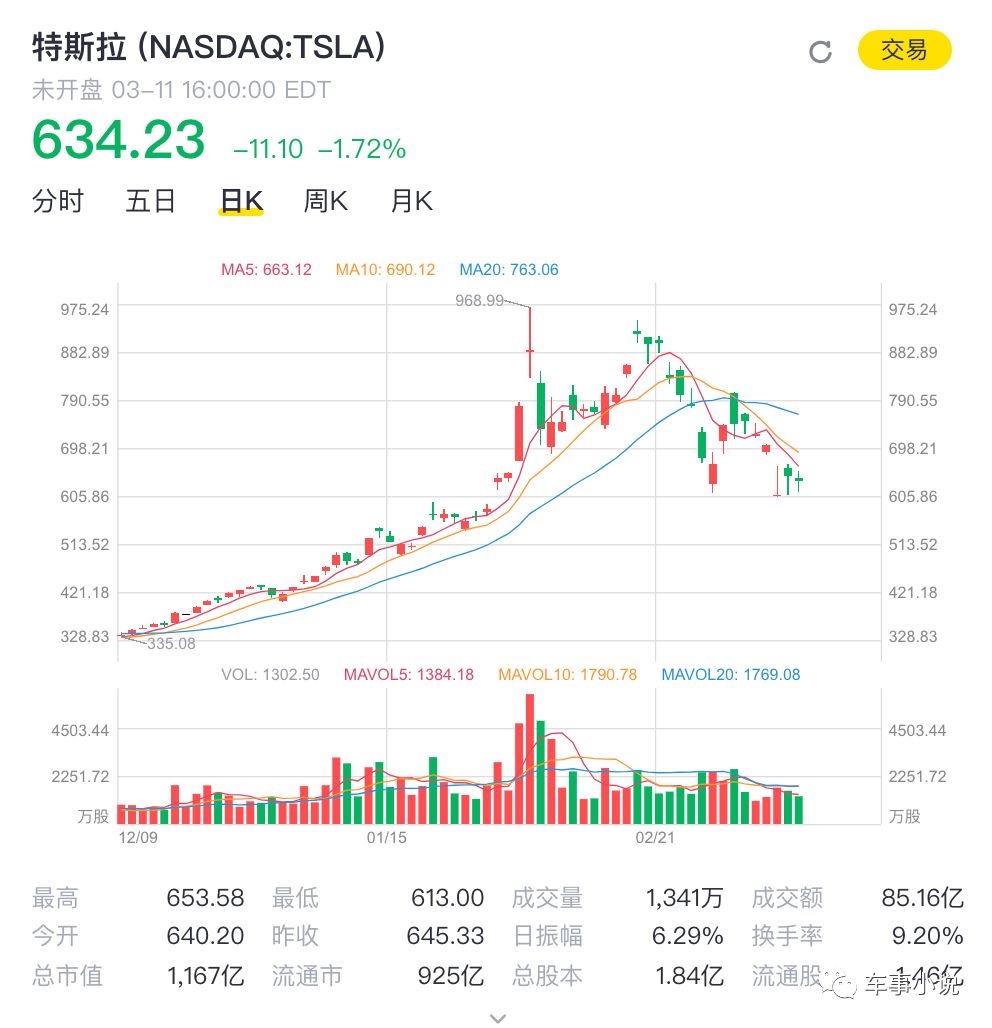Screen dimensions: 992x1028
Task: Open the 月K monthly candlestick tab
Action: pos(412,201)
